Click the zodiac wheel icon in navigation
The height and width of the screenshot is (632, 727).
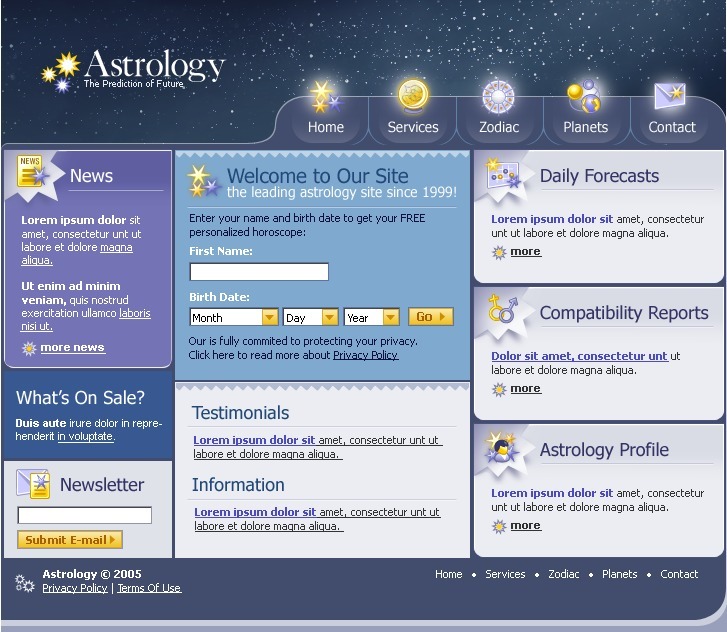[498, 97]
